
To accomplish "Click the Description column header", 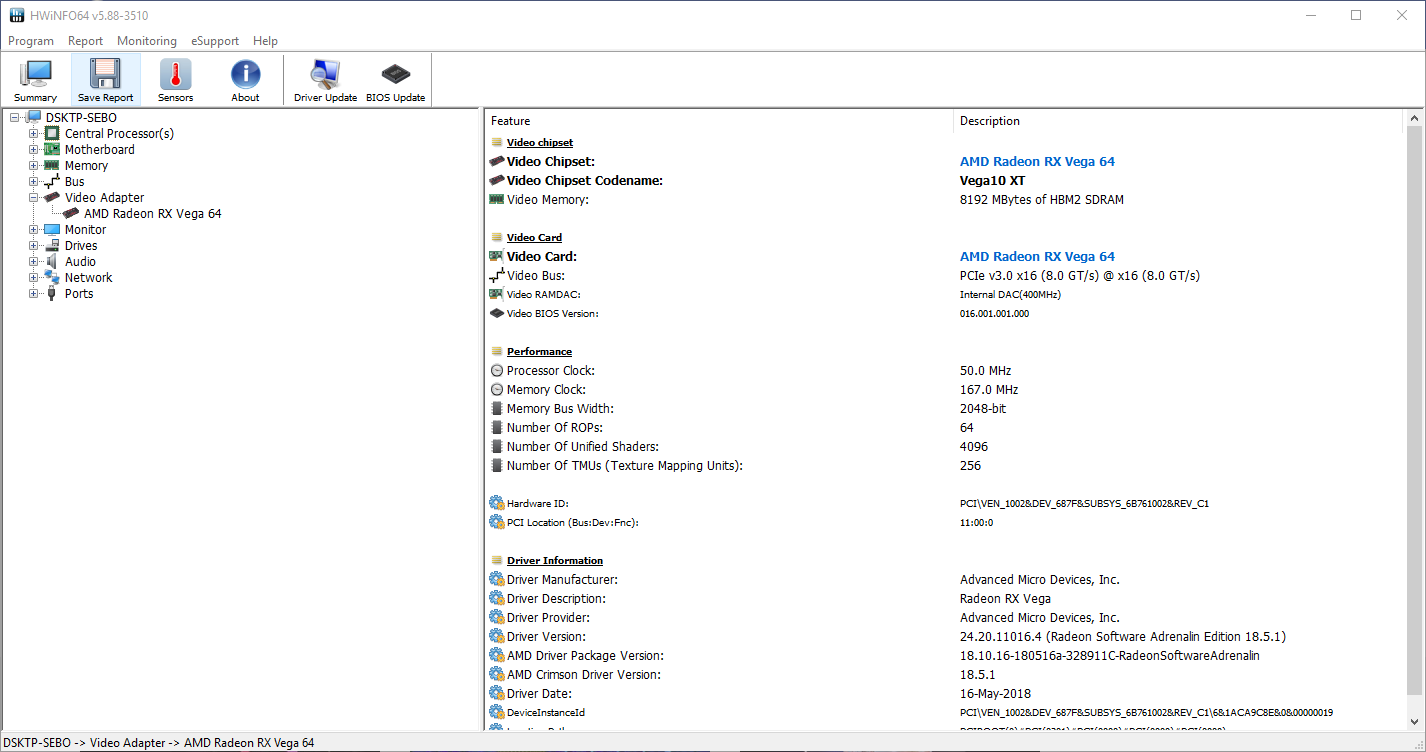I will 1179,121.
